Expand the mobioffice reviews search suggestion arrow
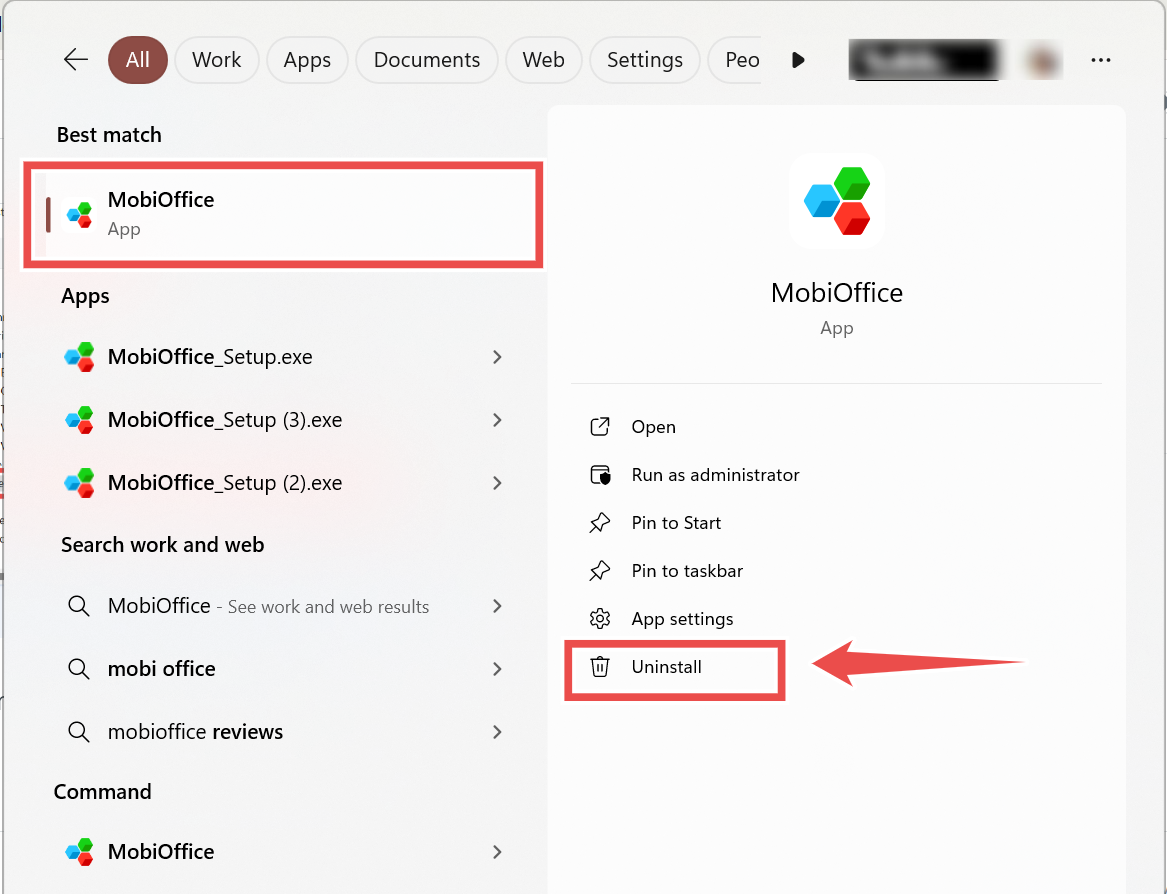This screenshot has height=894, width=1167. (x=497, y=732)
